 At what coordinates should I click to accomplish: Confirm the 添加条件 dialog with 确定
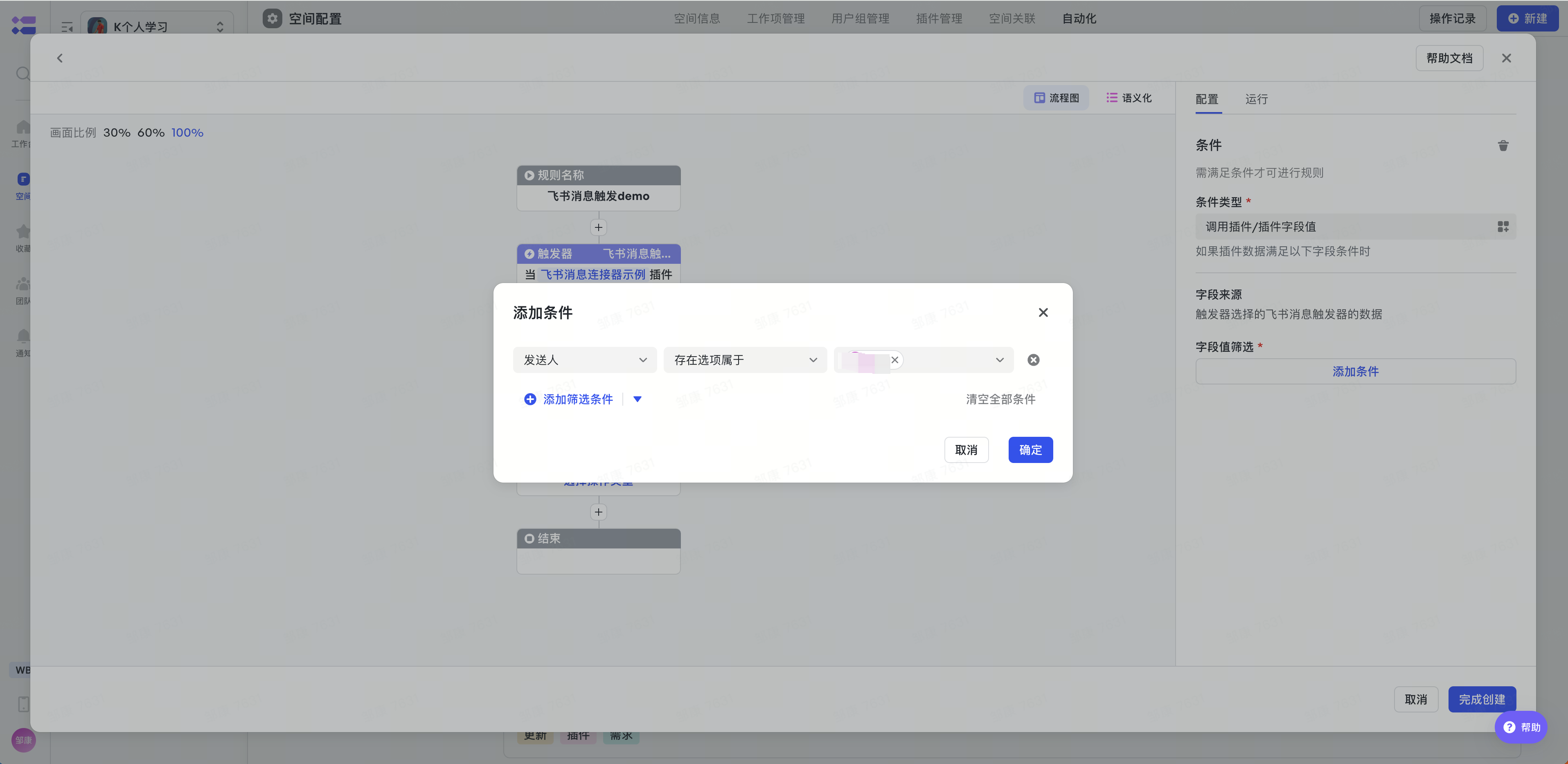tap(1030, 450)
